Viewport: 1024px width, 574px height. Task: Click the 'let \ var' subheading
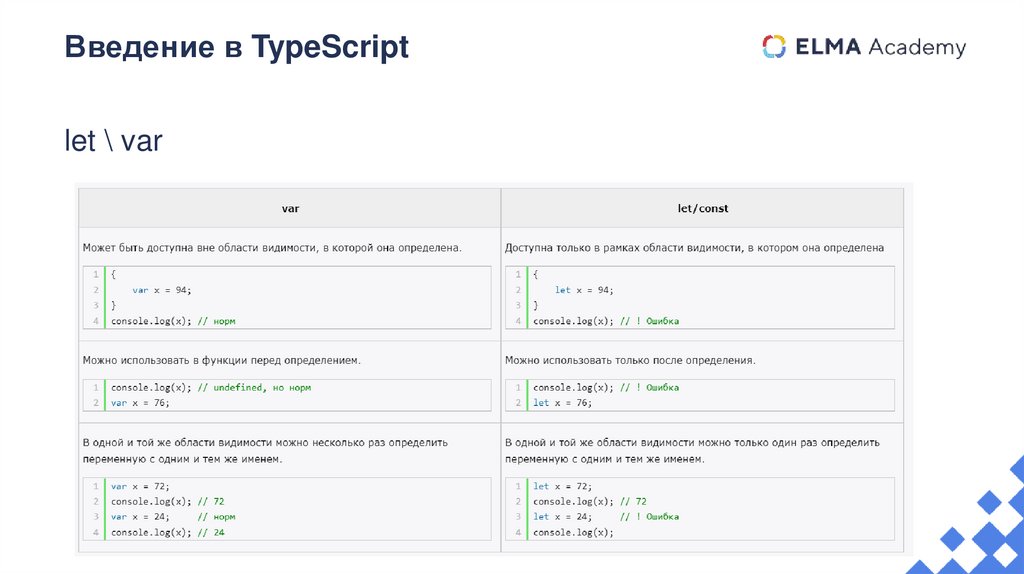(113, 140)
